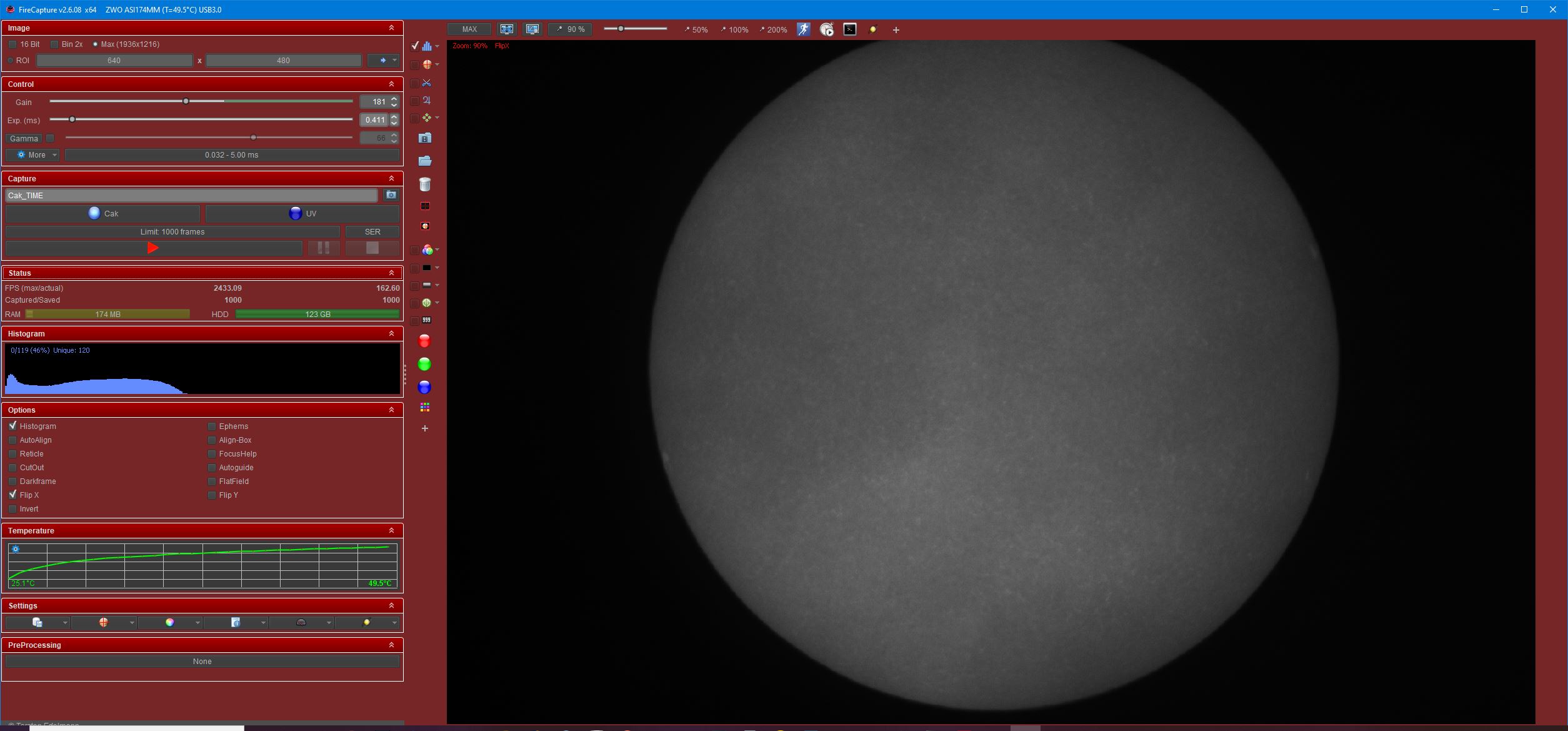This screenshot has width=1568, height=731.
Task: Select the red filter ball in the sidebar
Action: 424,341
